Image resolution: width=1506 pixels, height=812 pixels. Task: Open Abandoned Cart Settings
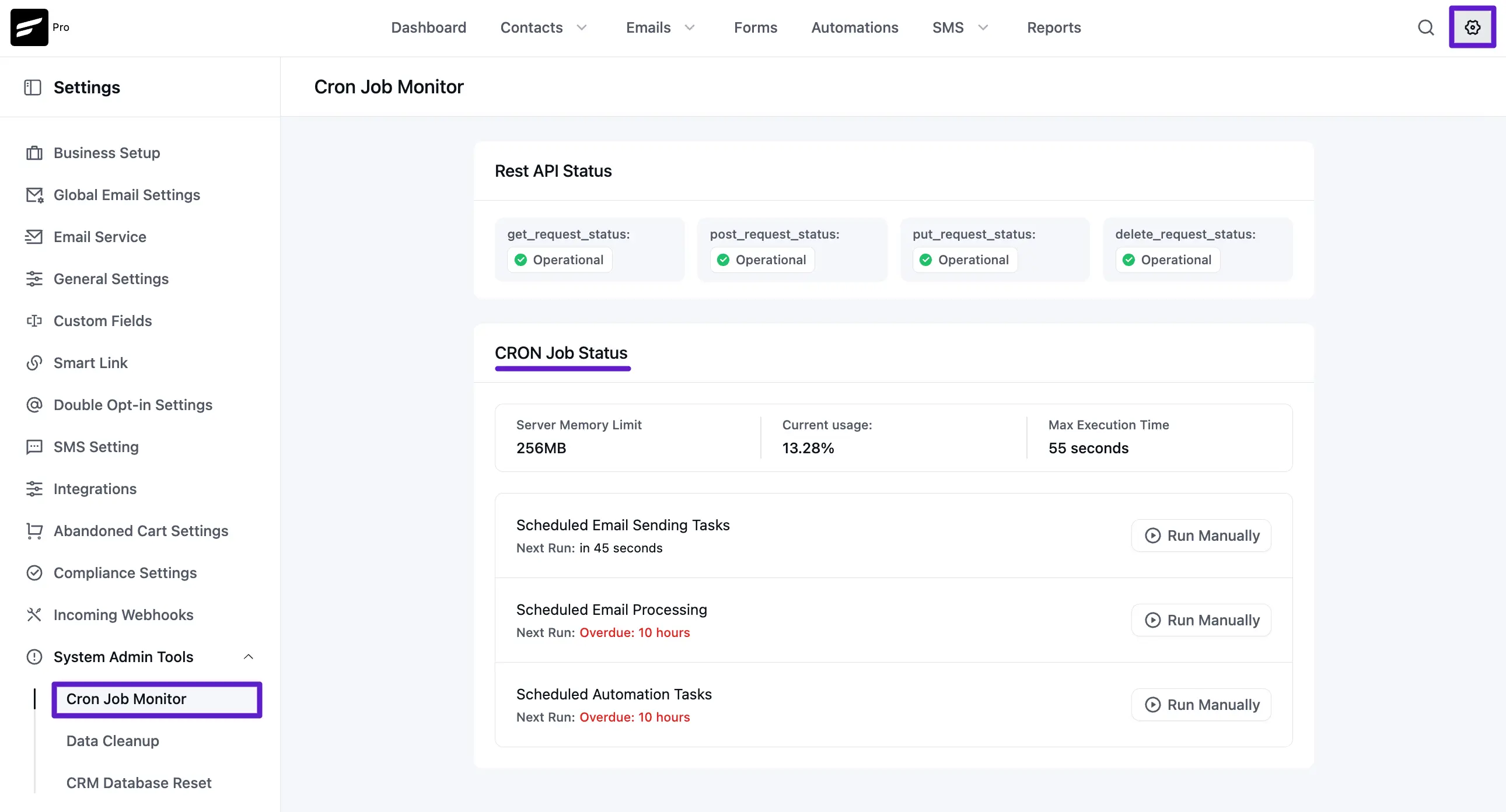[x=141, y=531]
